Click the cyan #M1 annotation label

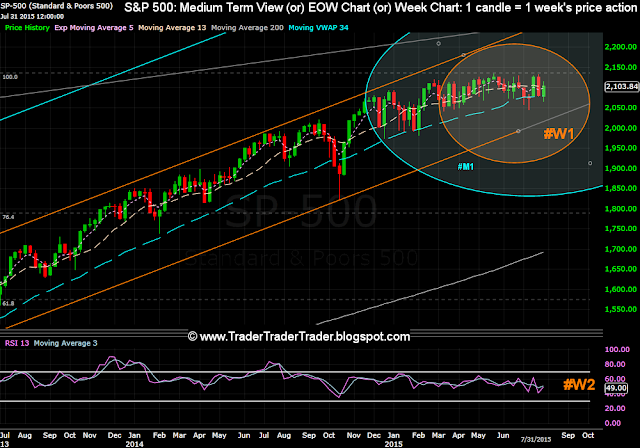pyautogui.click(x=465, y=166)
